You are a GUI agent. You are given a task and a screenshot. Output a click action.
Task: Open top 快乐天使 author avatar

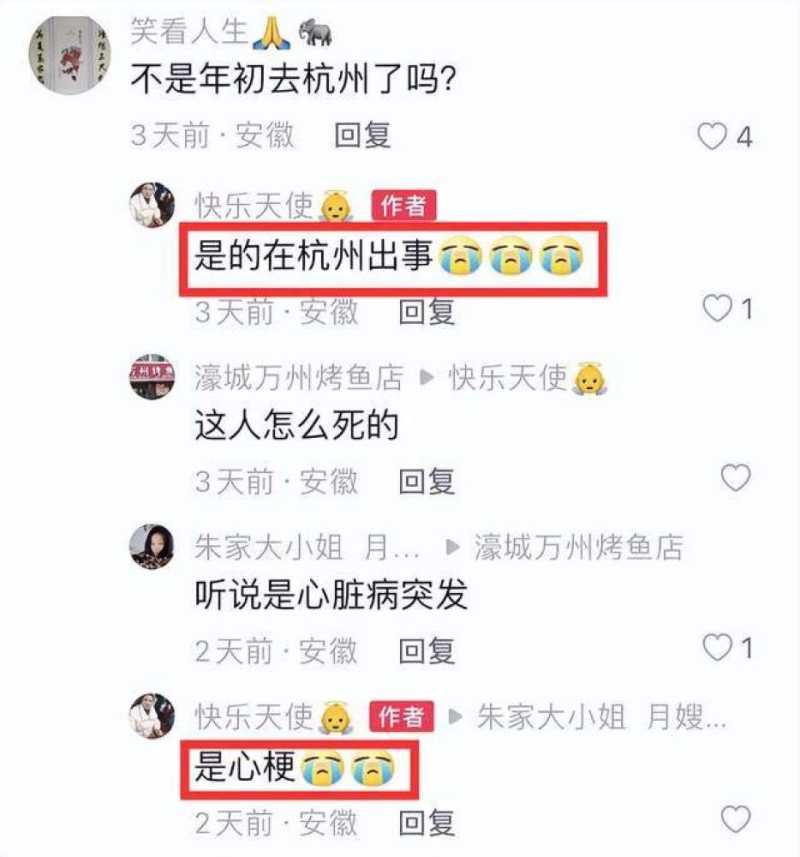click(152, 205)
